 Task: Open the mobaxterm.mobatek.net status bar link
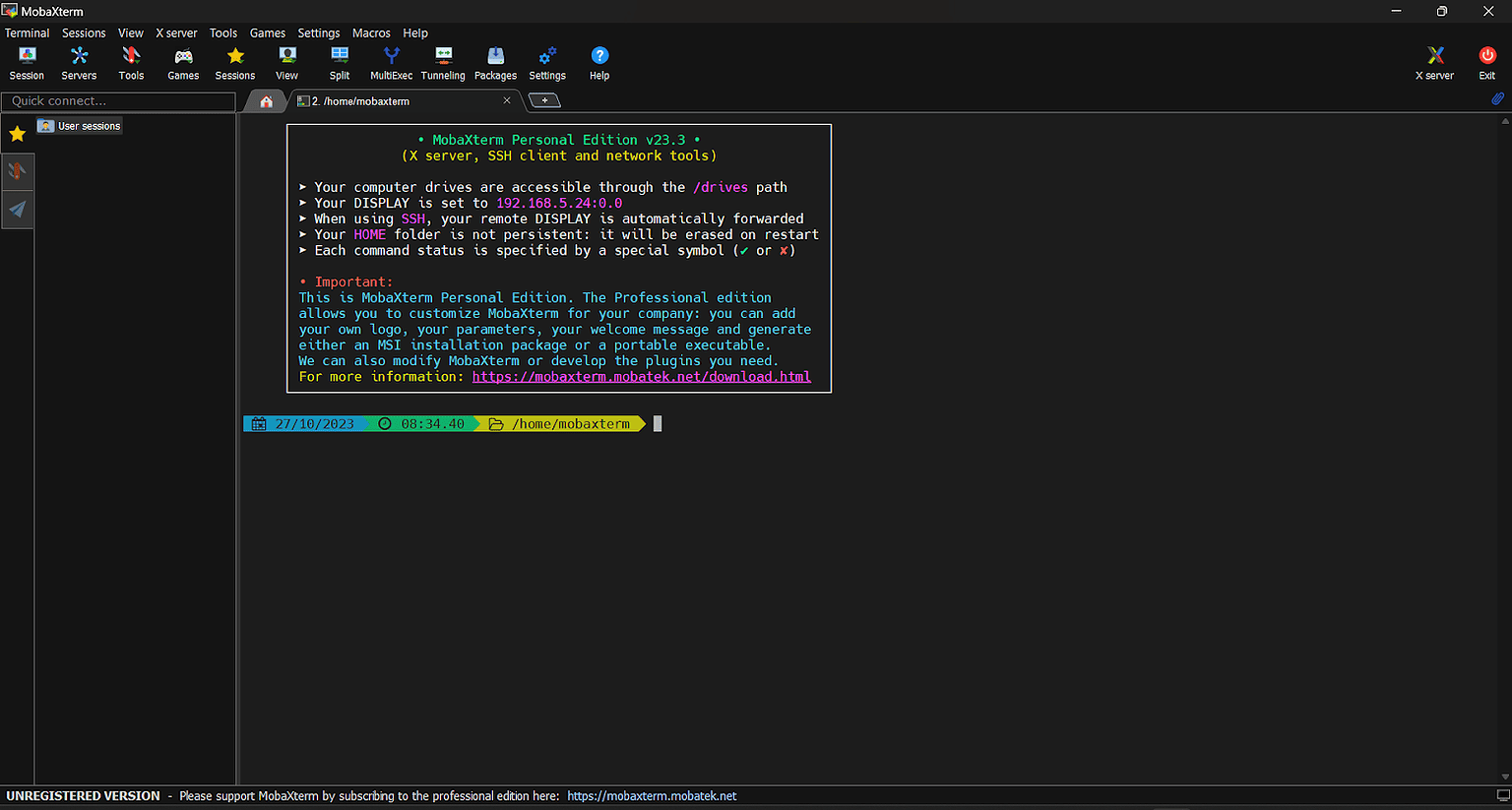click(652, 796)
